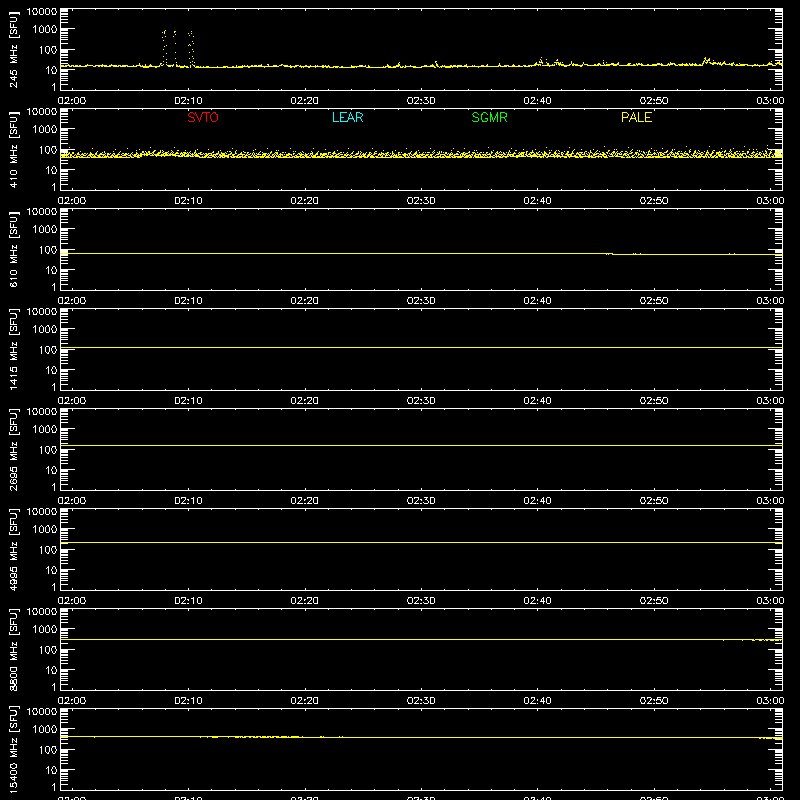Click the 4995 MHz [SFU] axis title
This screenshot has width=800, height=800.
point(13,549)
